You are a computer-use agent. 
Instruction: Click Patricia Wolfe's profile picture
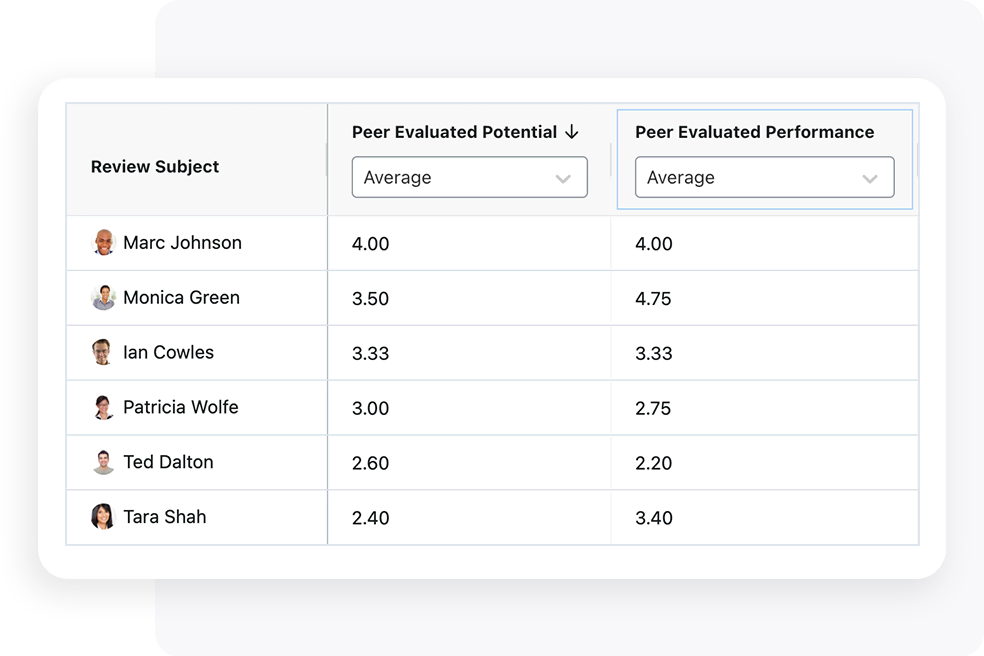click(104, 408)
